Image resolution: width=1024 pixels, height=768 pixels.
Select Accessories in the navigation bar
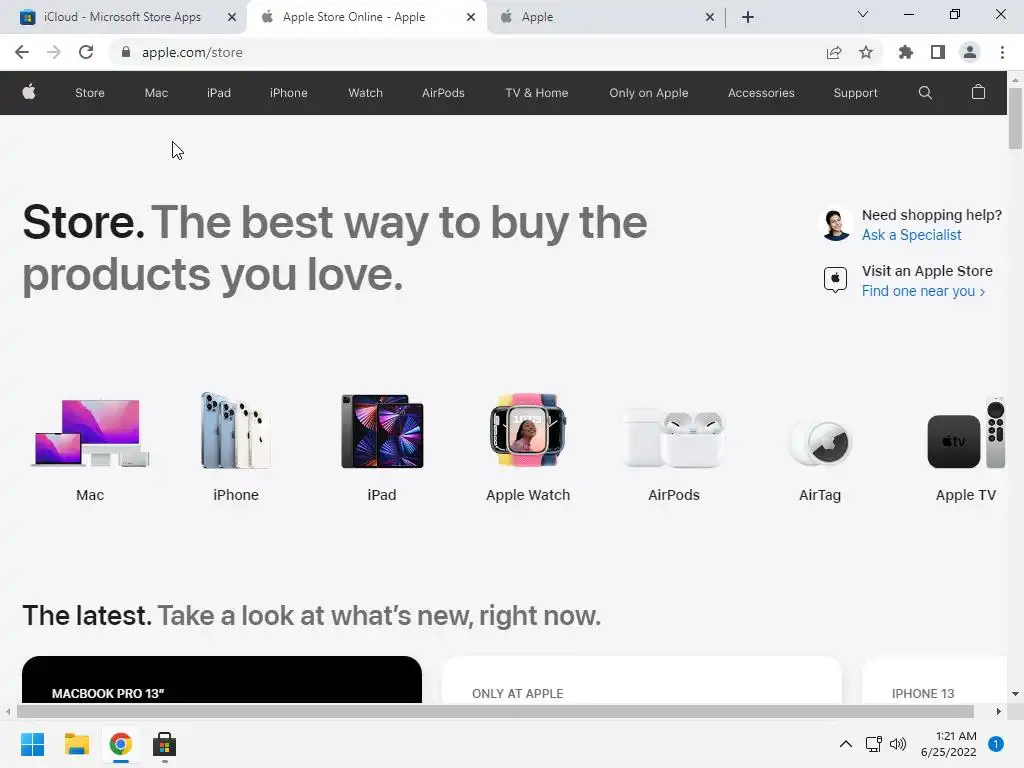[761, 93]
